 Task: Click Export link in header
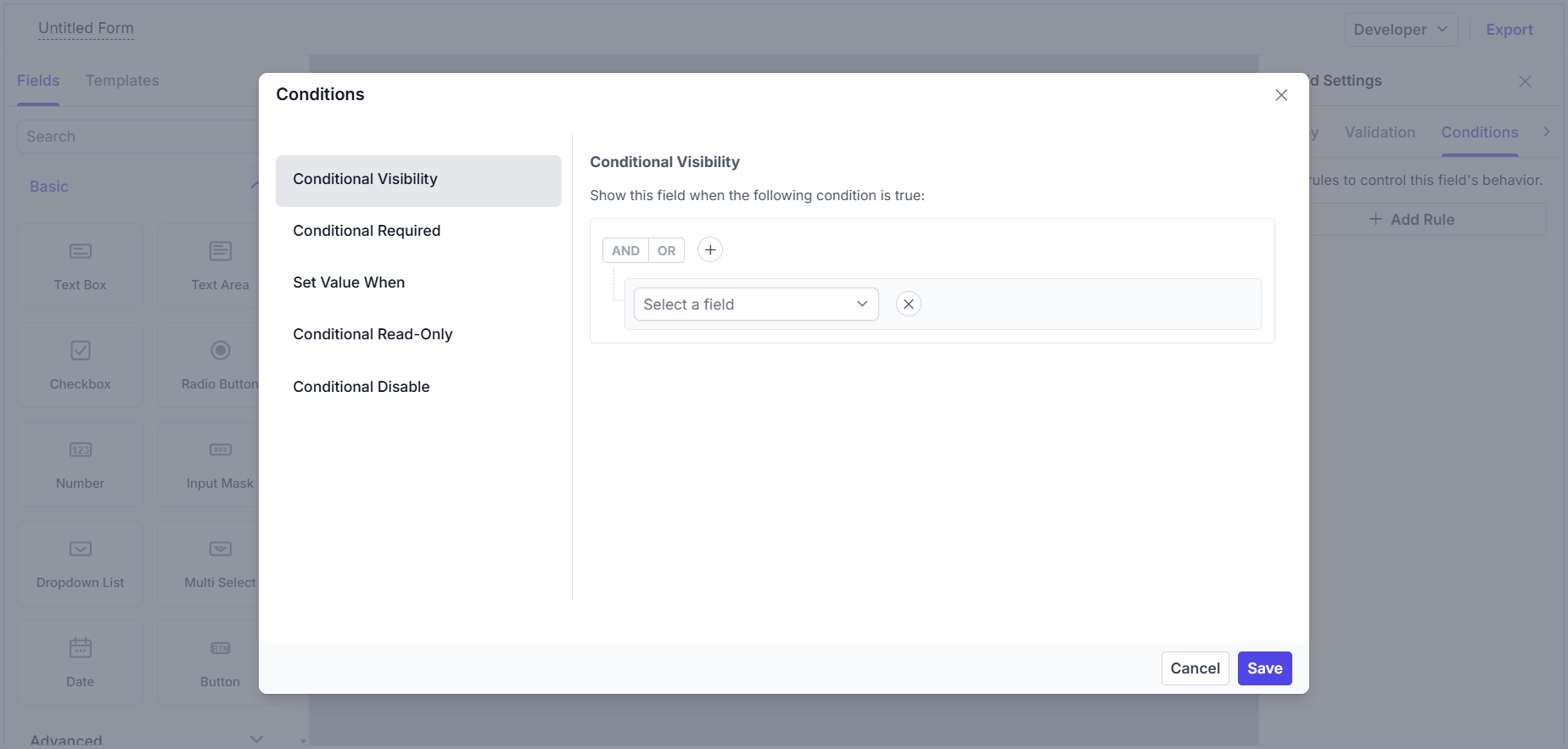click(x=1509, y=30)
